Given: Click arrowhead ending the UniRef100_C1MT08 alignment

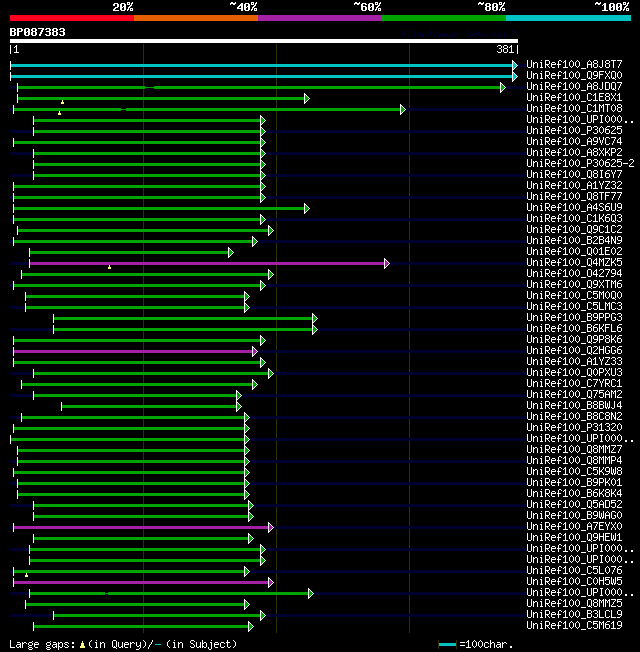Looking at the screenshot, I should click(x=403, y=109).
